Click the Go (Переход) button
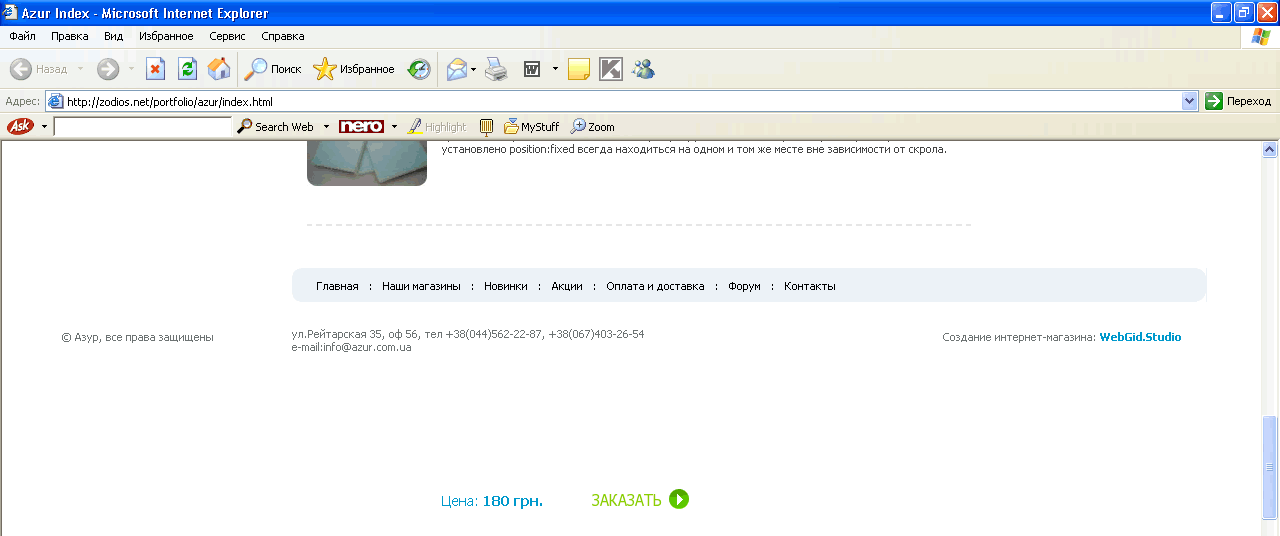This screenshot has height=536, width=1280. click(1238, 101)
